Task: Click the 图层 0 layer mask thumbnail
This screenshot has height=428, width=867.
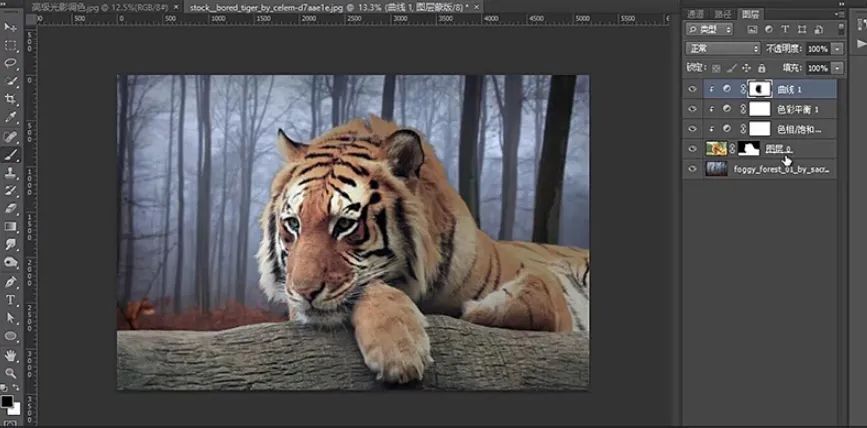Action: click(749, 149)
